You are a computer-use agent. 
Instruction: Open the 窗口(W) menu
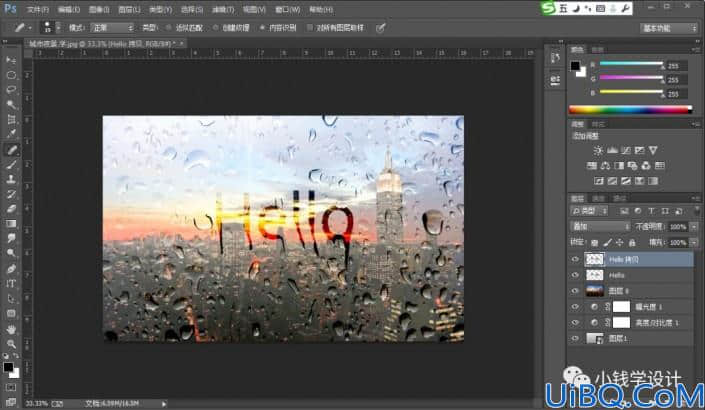tap(288, 9)
